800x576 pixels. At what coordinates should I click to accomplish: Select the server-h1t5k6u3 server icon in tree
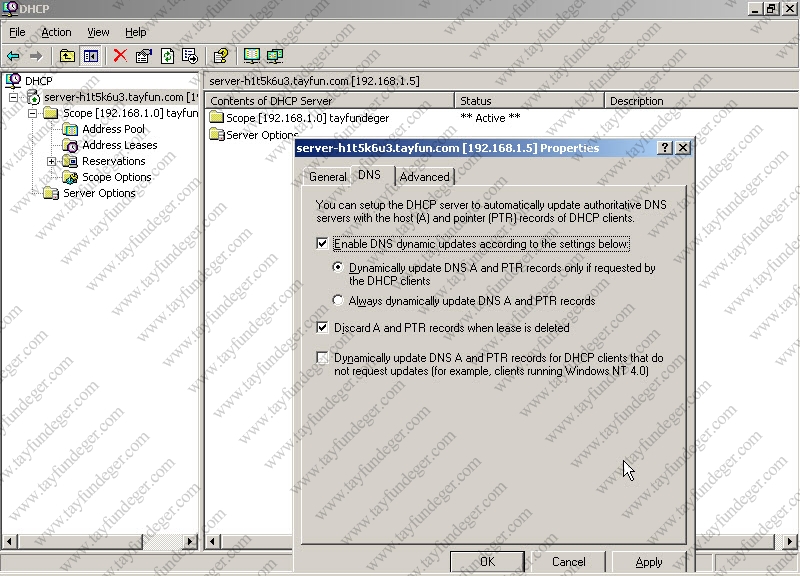pyautogui.click(x=33, y=97)
